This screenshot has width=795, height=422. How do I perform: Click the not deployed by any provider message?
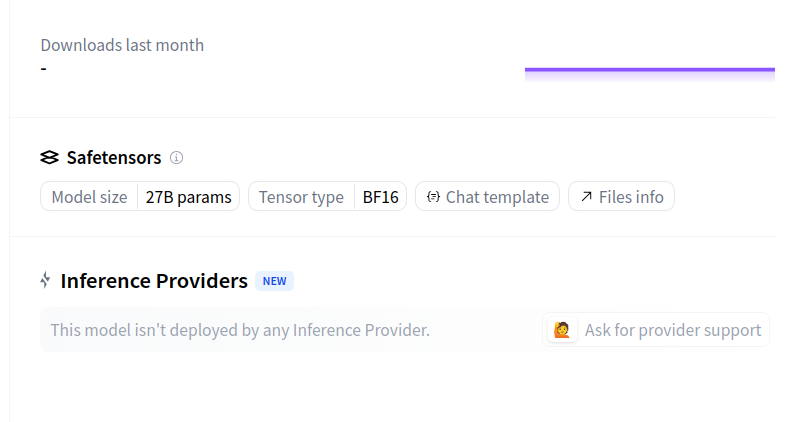click(240, 330)
